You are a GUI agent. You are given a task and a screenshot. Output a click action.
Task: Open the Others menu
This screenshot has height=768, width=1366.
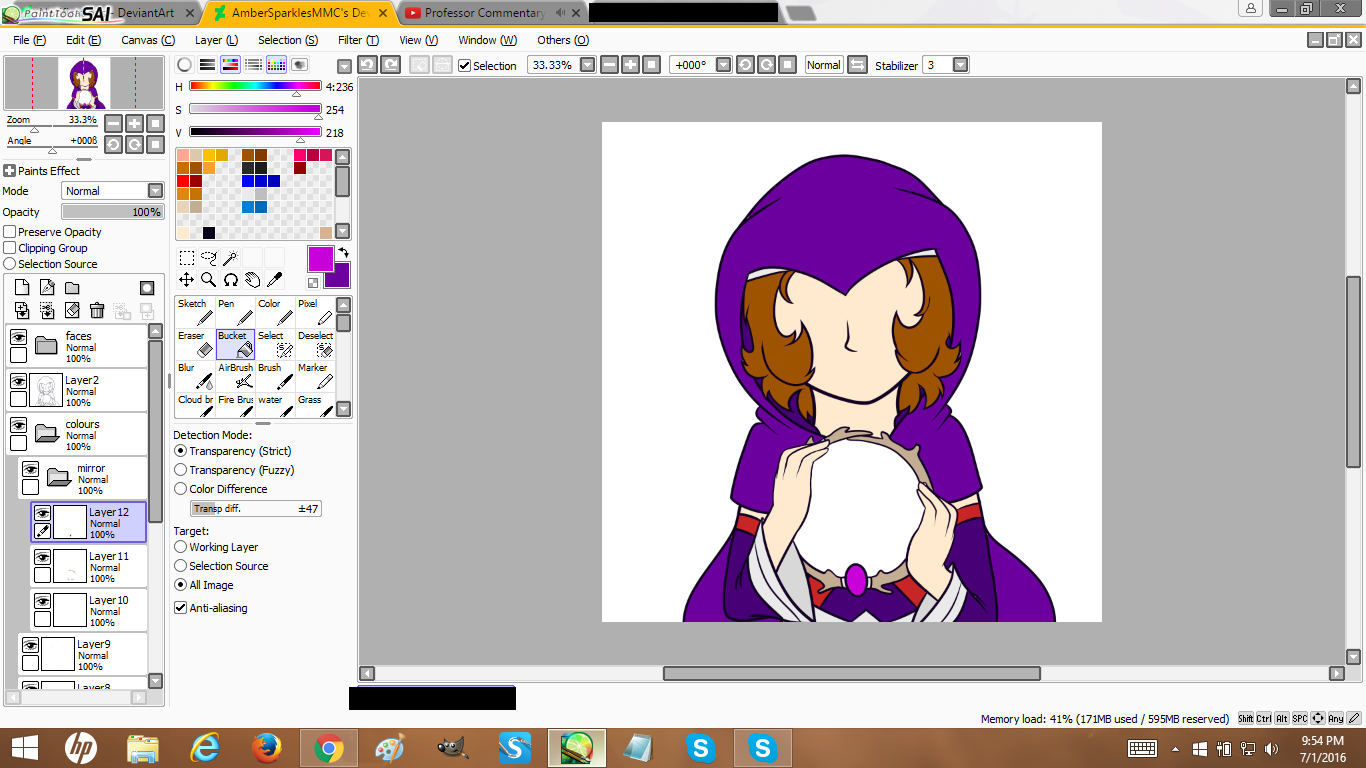[x=563, y=40]
